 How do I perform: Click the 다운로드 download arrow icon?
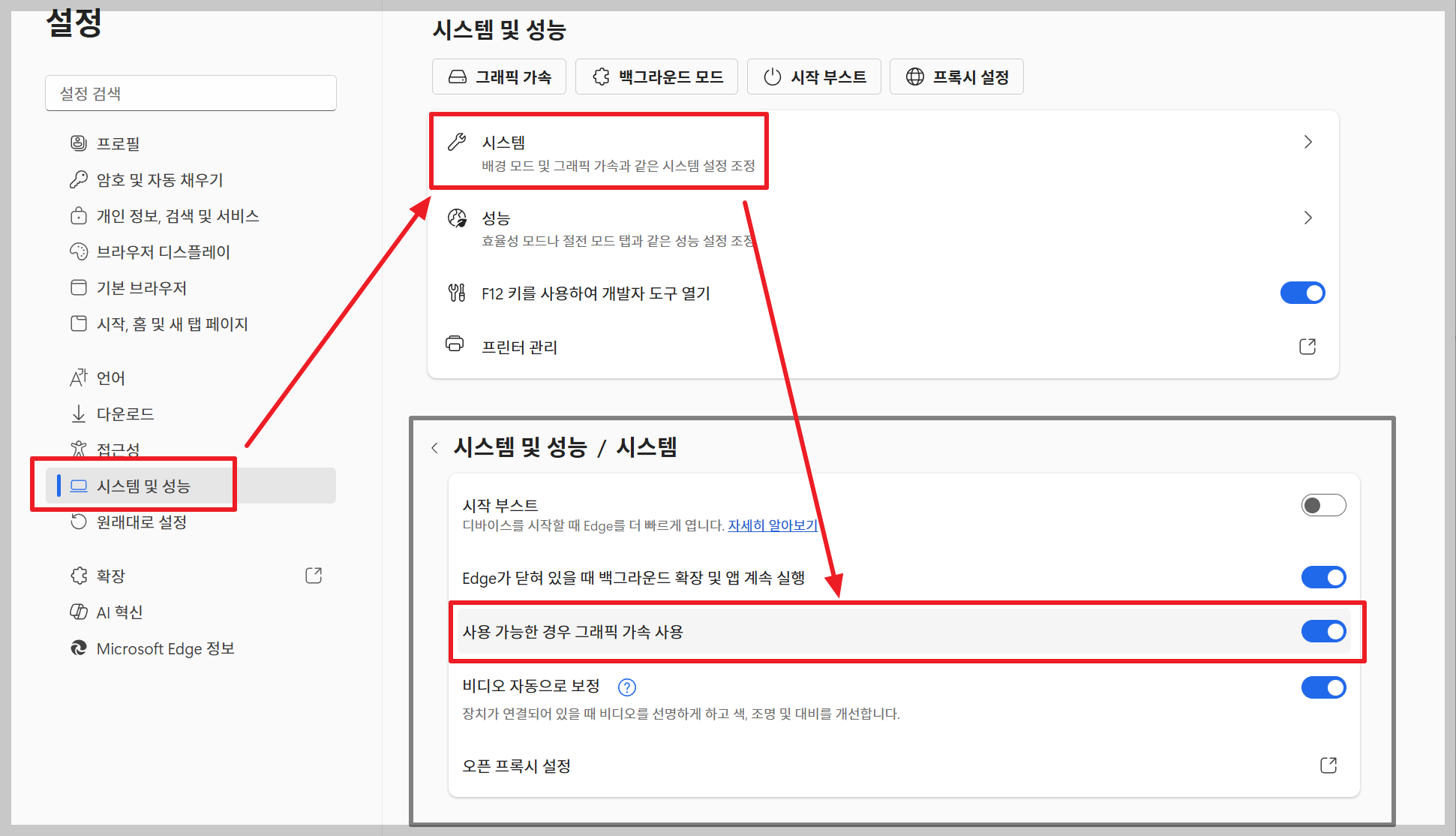[78, 413]
